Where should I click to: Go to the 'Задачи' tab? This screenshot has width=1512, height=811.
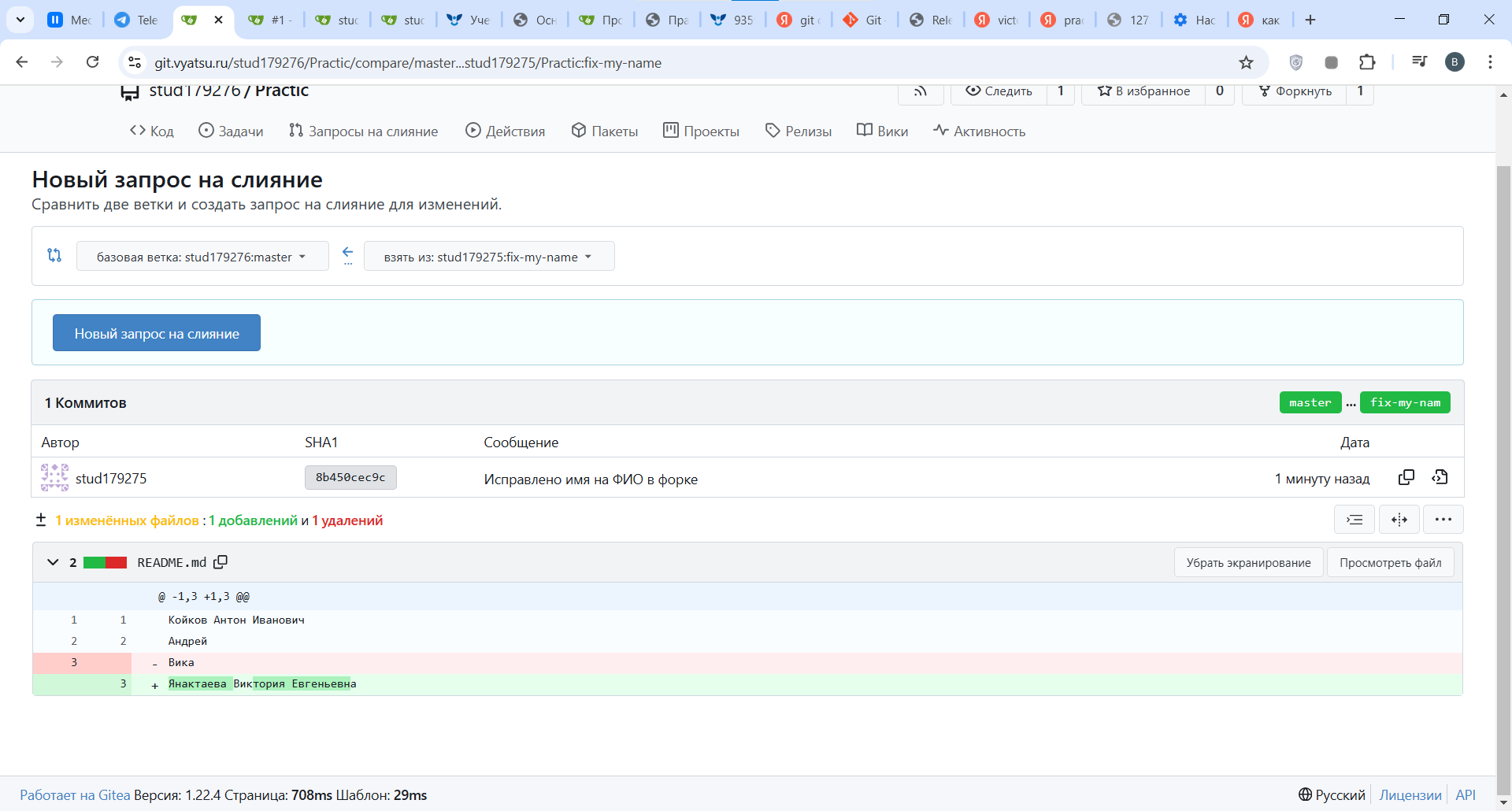pos(231,131)
